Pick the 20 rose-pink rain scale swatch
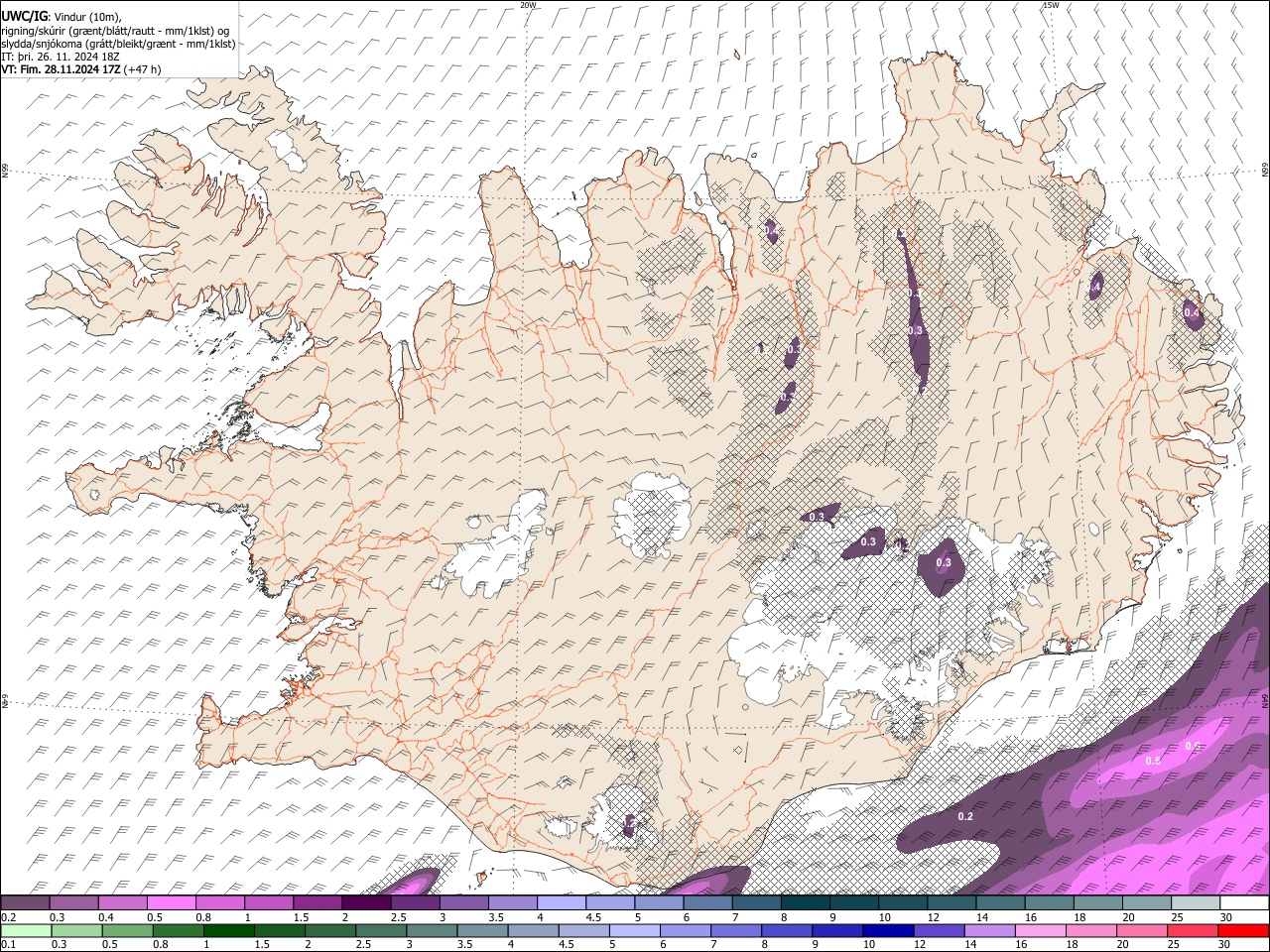1270x952 pixels. coord(1143,930)
